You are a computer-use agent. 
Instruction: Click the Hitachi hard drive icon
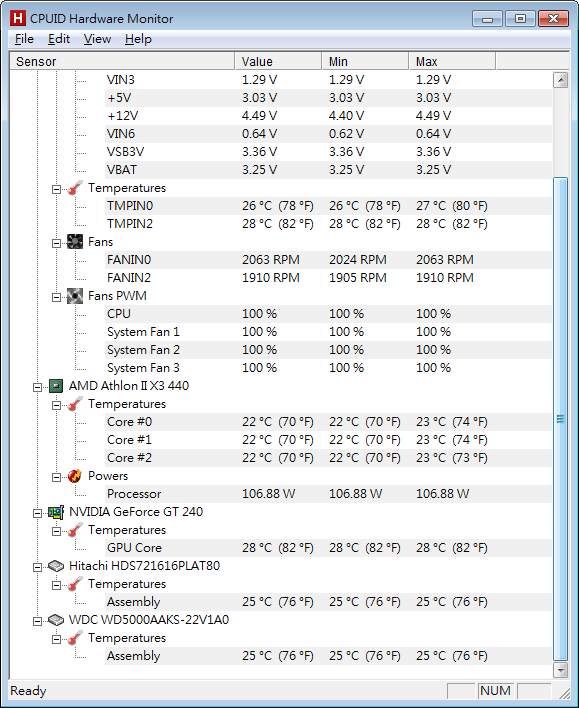[56, 566]
